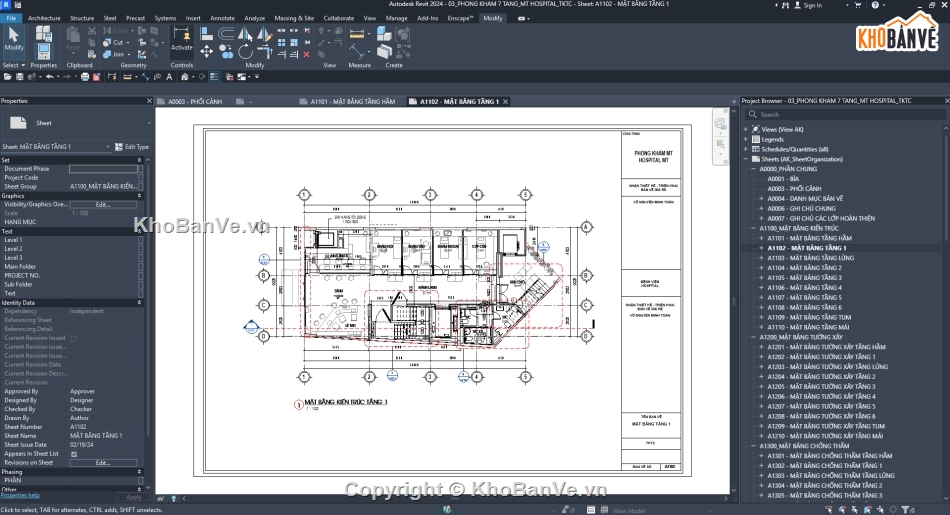Click Sign In in title bar

(x=812, y=5)
